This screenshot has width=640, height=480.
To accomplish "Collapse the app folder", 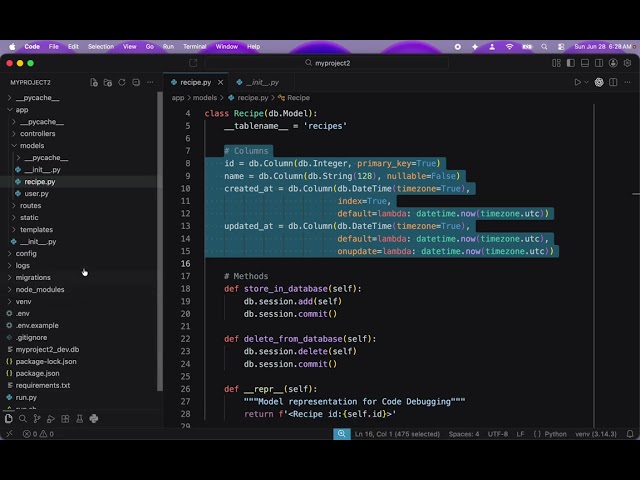I will click(x=22, y=110).
